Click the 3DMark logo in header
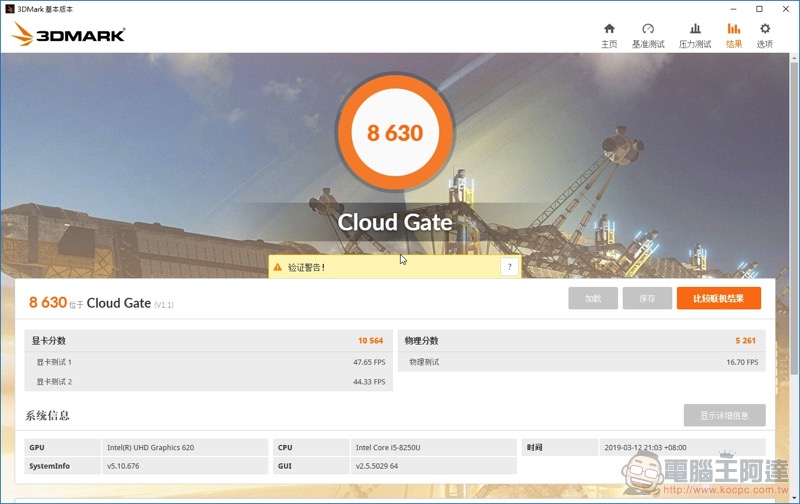The height and width of the screenshot is (504, 800). coord(68,34)
